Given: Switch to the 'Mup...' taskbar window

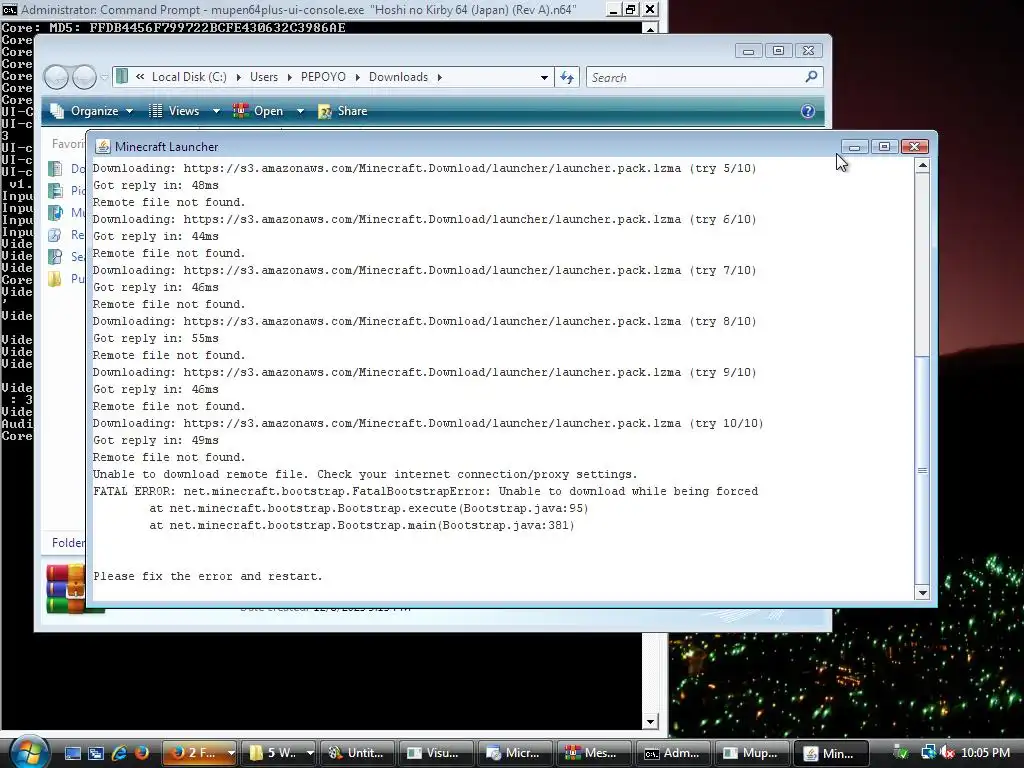Looking at the screenshot, I should (x=753, y=753).
